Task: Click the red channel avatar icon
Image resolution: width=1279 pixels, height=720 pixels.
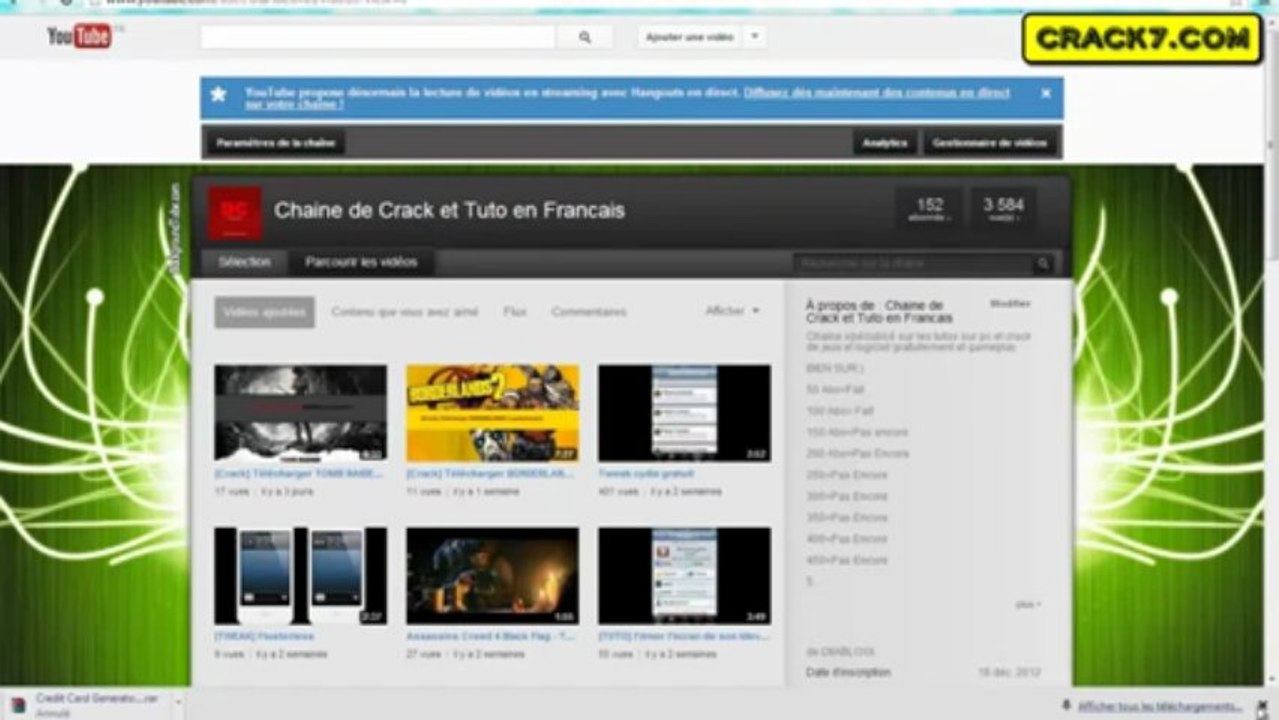Action: [x=234, y=211]
